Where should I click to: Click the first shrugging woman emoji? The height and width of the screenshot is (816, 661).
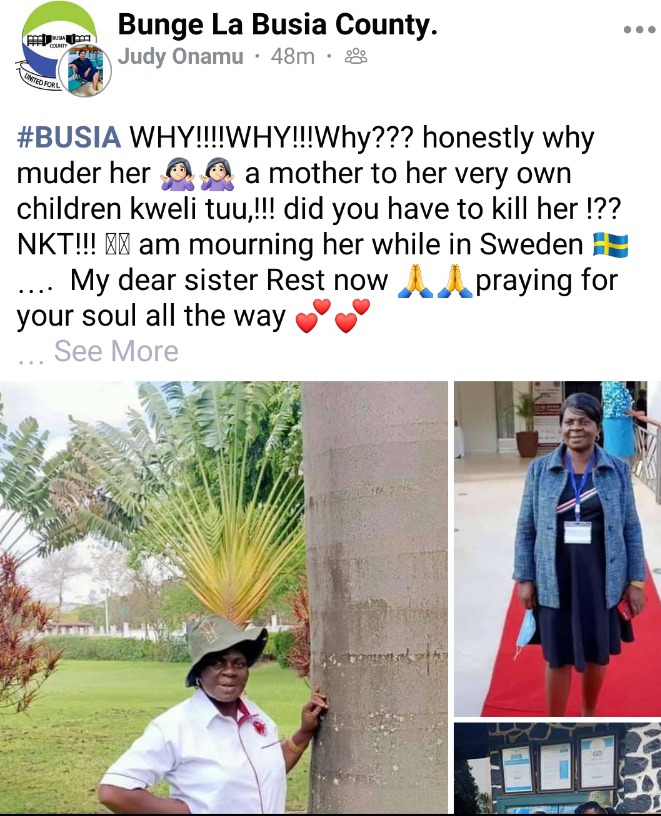pyautogui.click(x=178, y=174)
